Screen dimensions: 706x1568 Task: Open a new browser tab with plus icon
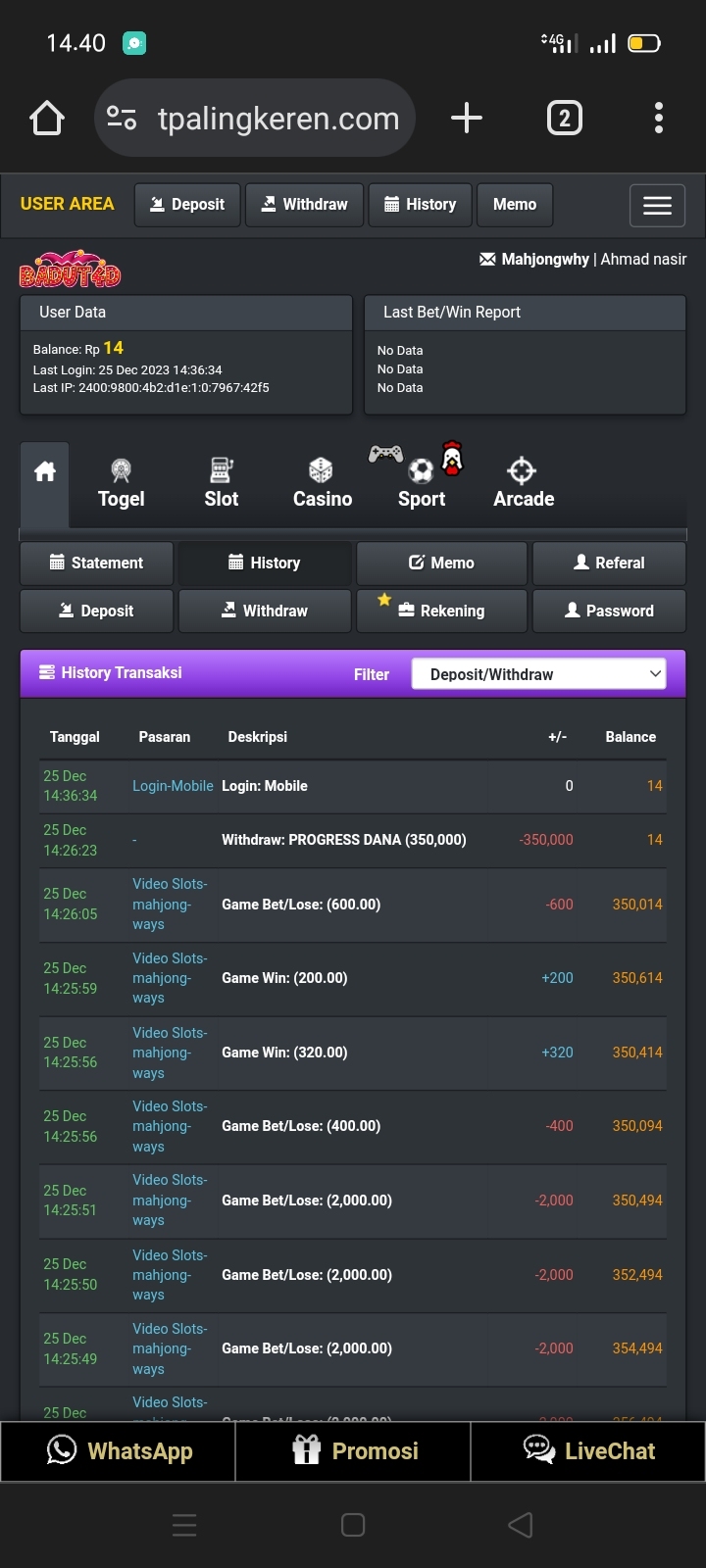(467, 119)
